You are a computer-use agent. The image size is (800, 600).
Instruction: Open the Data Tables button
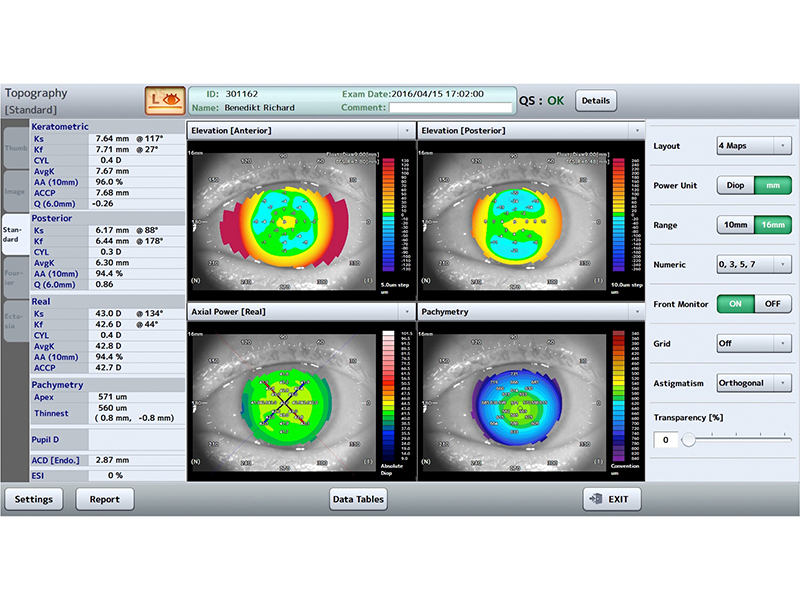[x=358, y=499]
